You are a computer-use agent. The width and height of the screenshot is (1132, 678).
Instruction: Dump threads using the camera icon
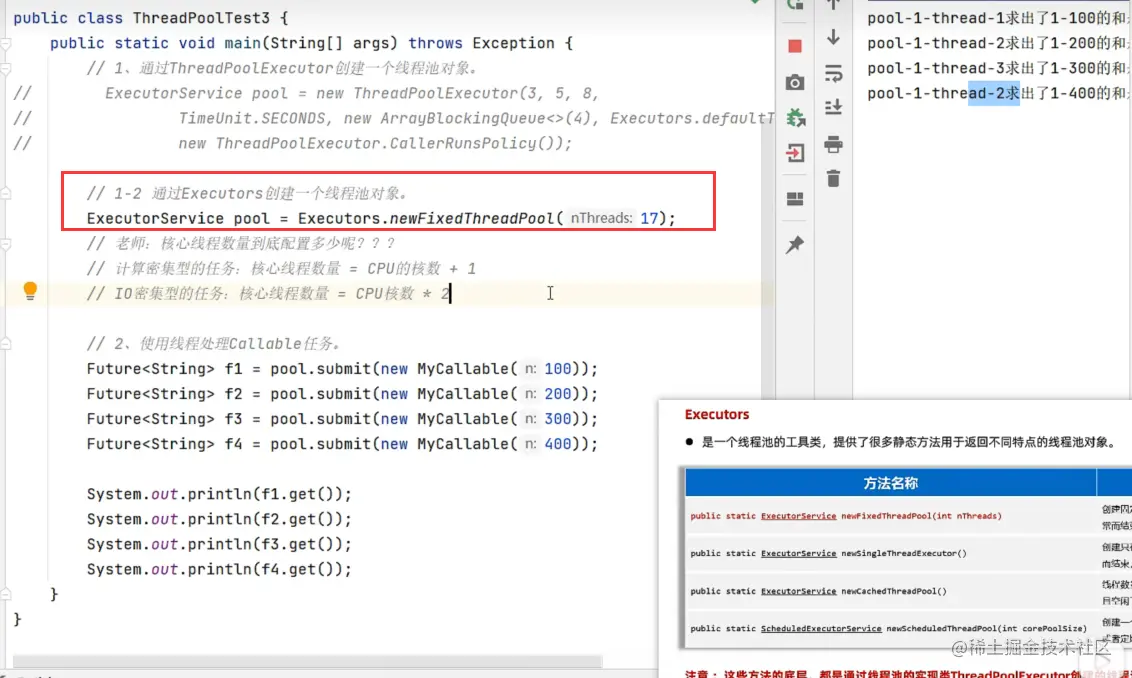(x=795, y=82)
